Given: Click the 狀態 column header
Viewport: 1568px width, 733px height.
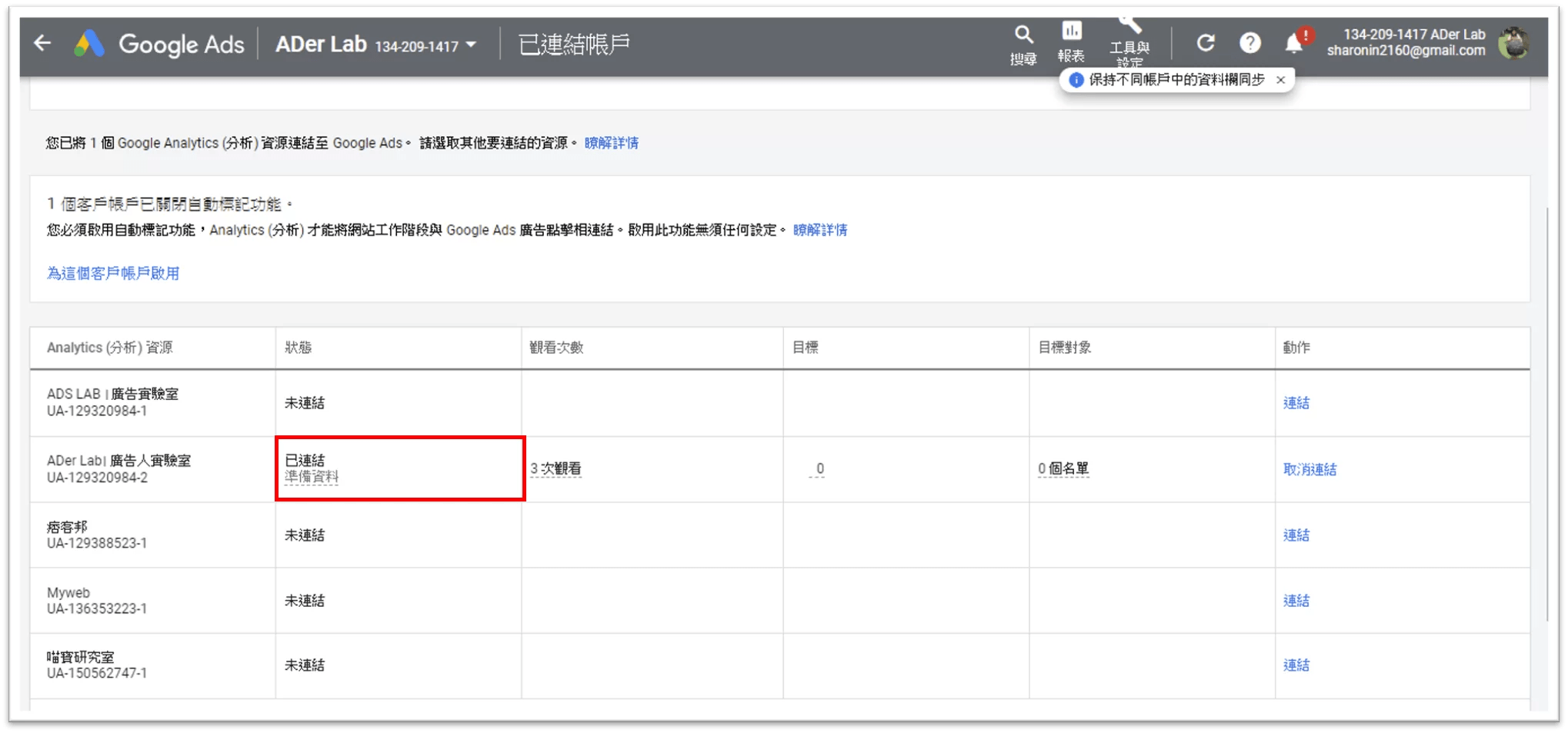Looking at the screenshot, I should (299, 348).
